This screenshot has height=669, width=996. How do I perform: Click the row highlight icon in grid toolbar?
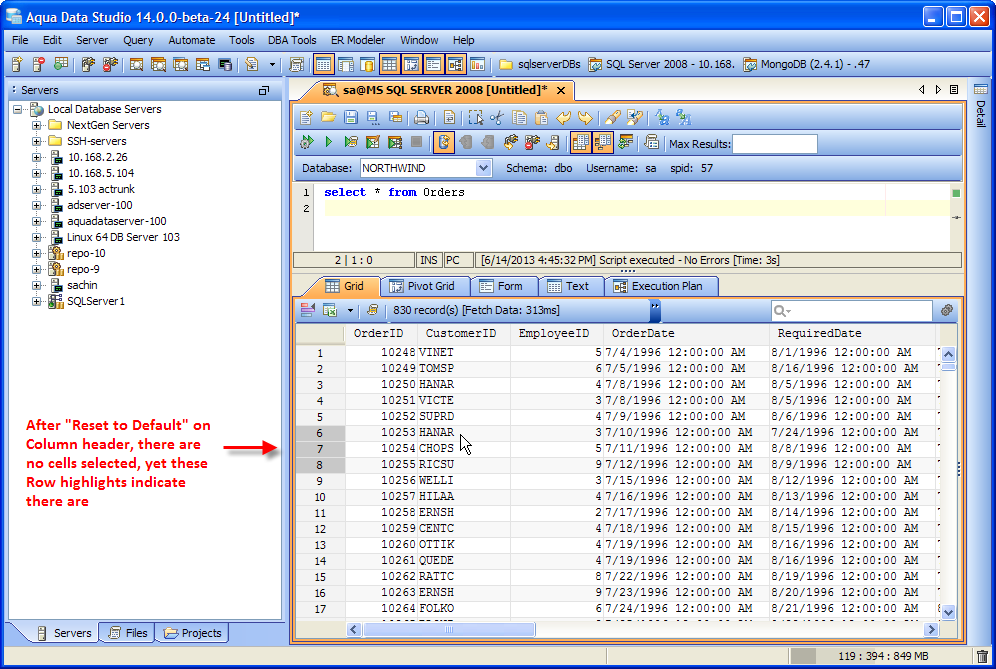[x=307, y=310]
